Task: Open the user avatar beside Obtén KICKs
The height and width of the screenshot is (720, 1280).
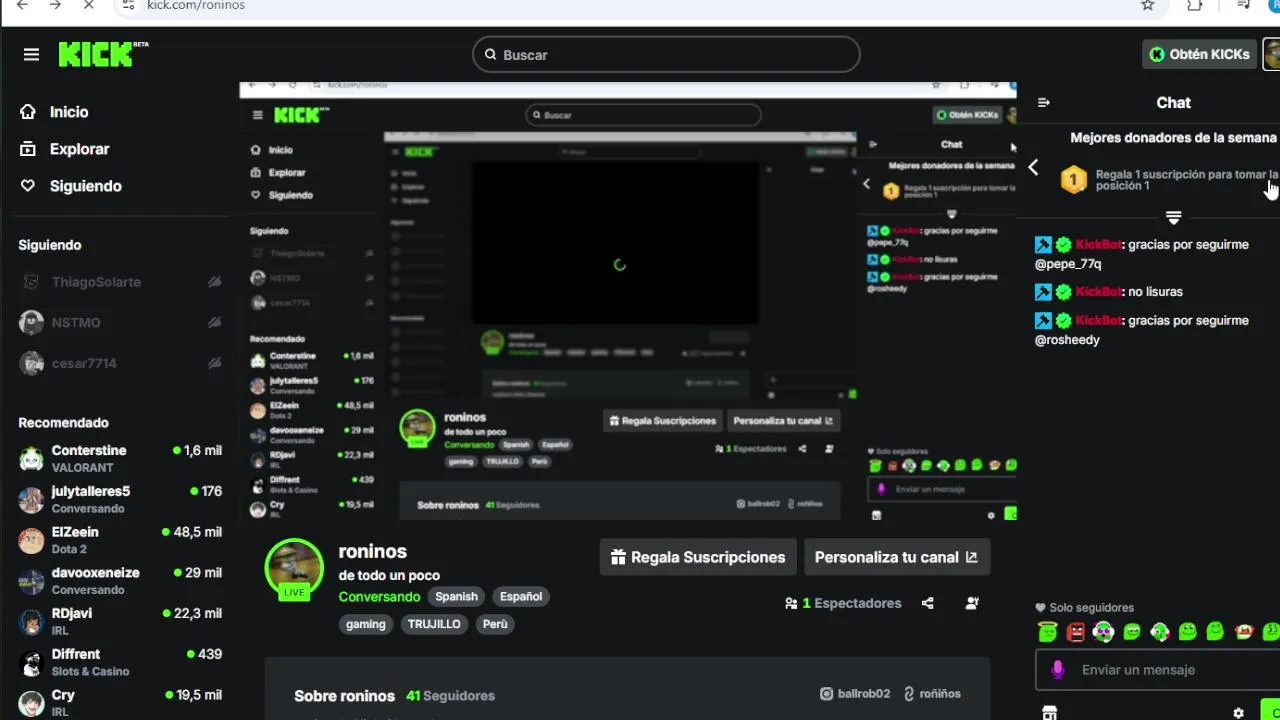Action: [x=1272, y=54]
